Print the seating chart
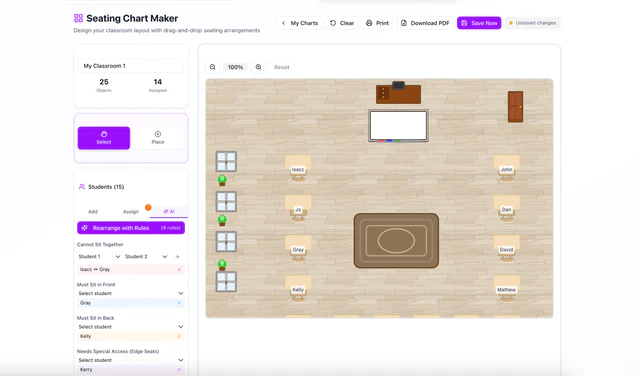The width and height of the screenshot is (640, 376). click(x=377, y=23)
